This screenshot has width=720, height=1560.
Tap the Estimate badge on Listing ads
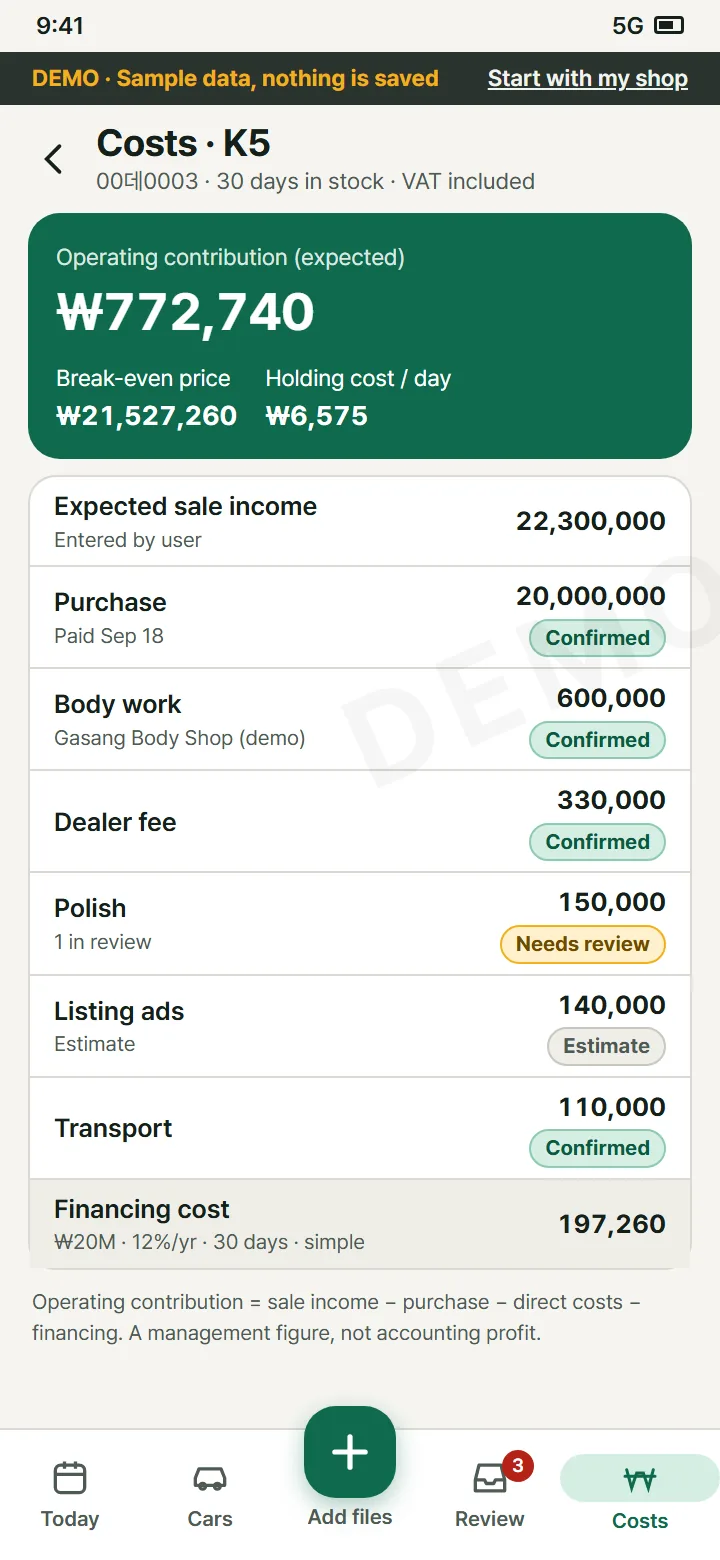tap(606, 1046)
